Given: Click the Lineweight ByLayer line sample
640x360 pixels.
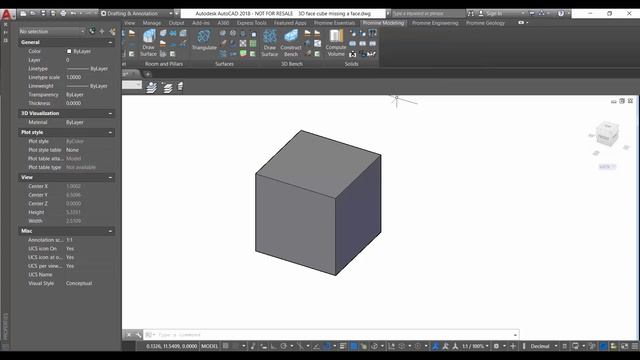Looking at the screenshot, I should coord(77,86).
